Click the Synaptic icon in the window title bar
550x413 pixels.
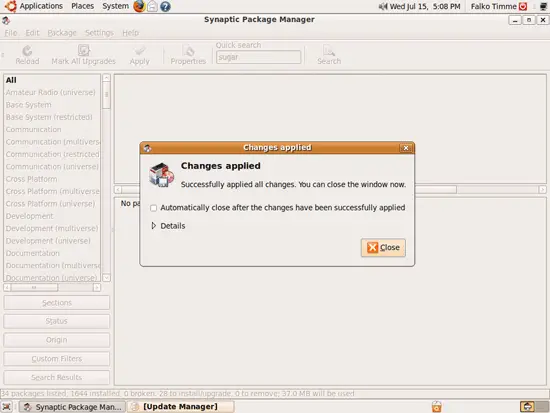tap(6, 20)
